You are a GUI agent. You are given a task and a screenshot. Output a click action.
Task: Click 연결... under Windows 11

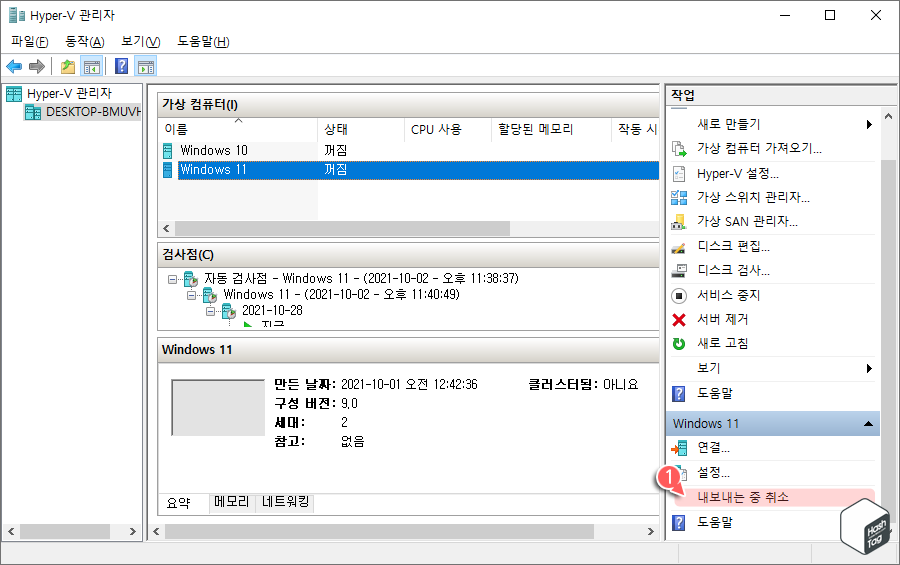(713, 448)
